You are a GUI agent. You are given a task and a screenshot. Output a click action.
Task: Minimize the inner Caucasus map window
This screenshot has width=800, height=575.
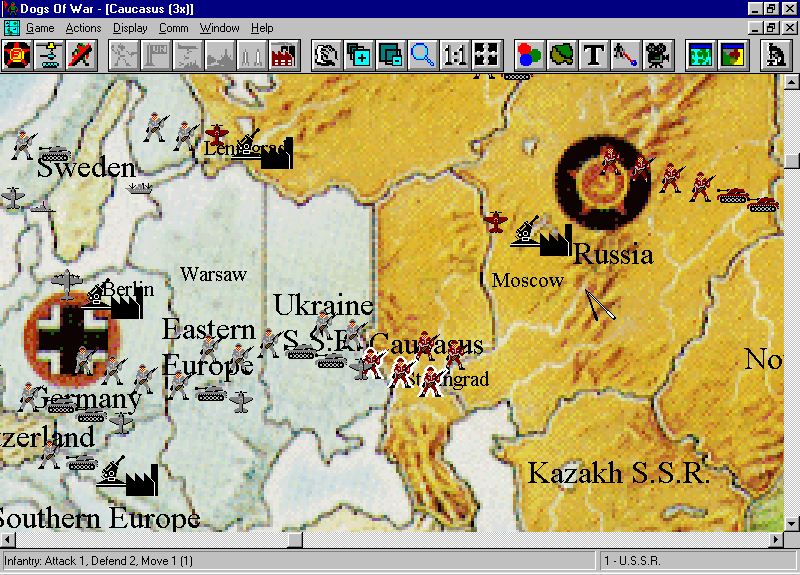click(x=756, y=28)
